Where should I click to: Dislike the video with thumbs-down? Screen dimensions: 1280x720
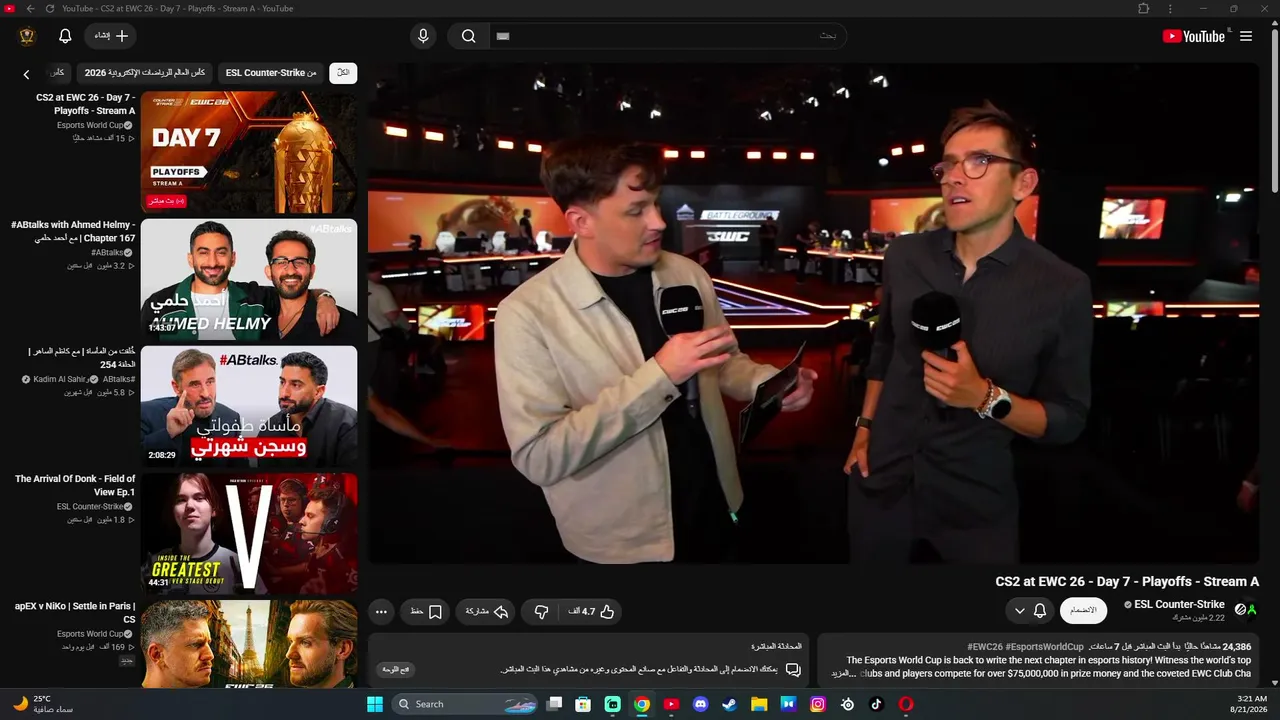pos(541,612)
